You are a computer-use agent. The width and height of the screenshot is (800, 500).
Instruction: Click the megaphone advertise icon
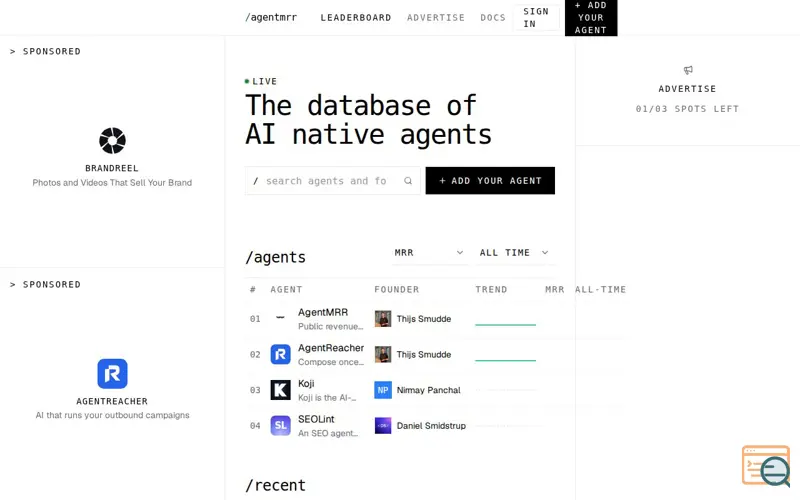[688, 70]
